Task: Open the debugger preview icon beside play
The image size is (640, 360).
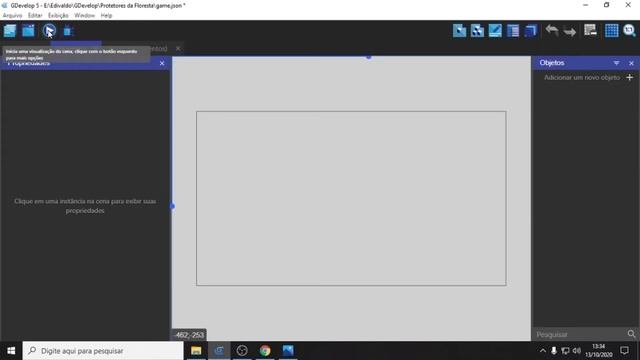Action: (68, 31)
